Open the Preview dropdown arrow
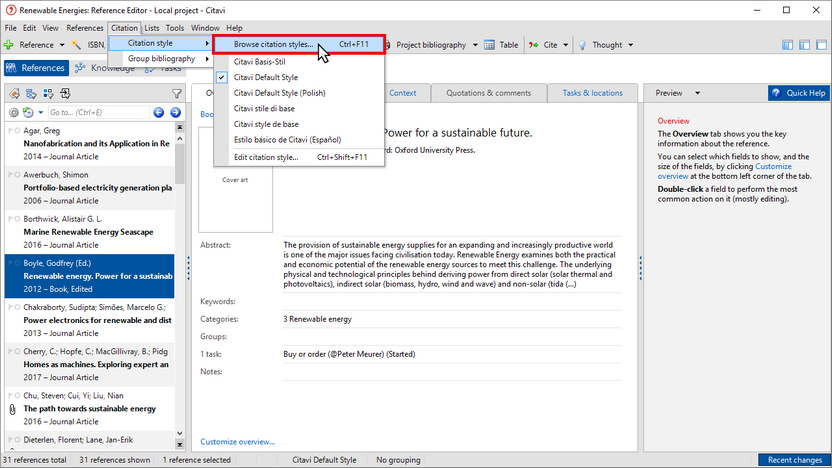Viewport: 832px width, 468px height. click(x=697, y=93)
